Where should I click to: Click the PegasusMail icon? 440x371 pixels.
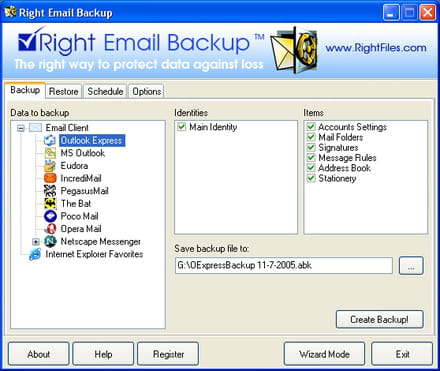point(50,191)
